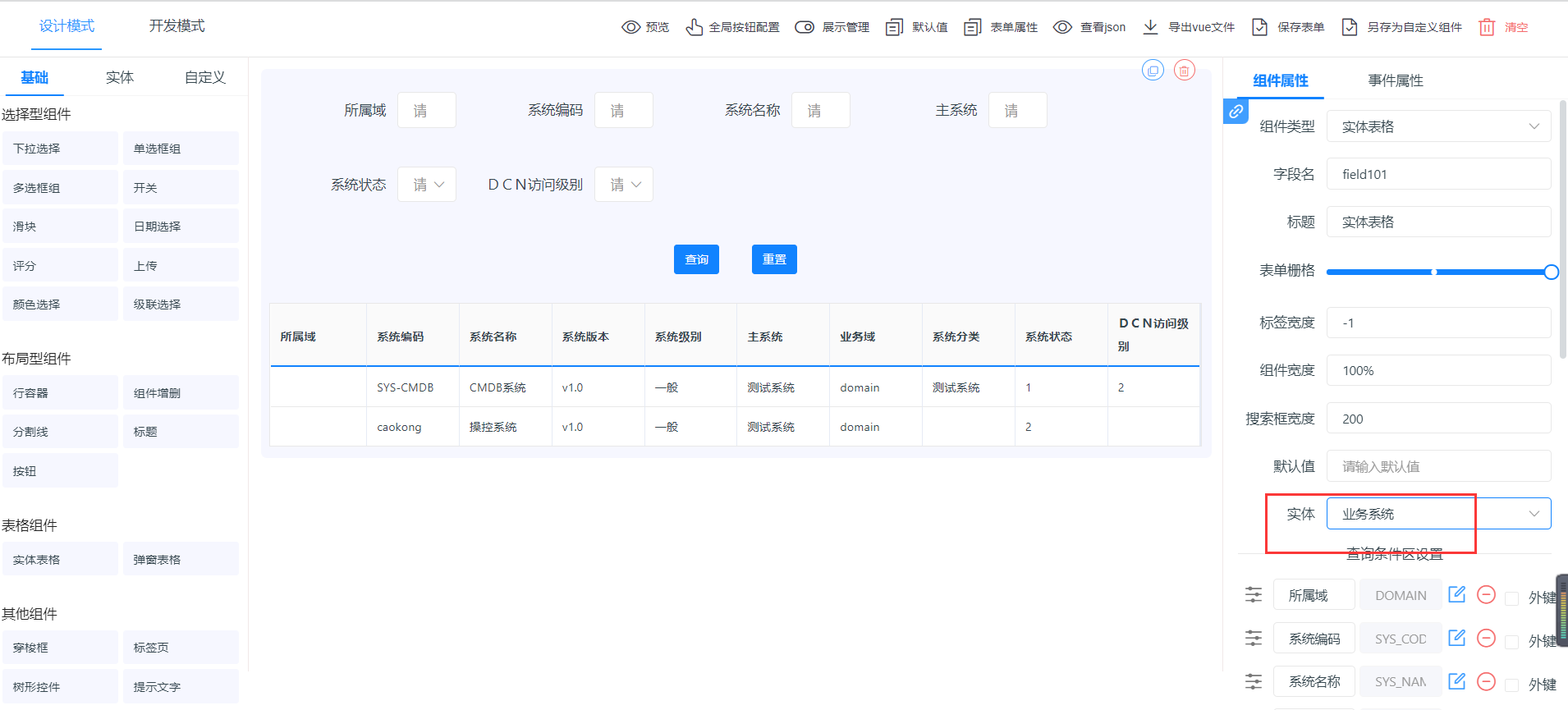Click the 系统编码 query input
The image size is (1568, 710).
[x=624, y=110]
